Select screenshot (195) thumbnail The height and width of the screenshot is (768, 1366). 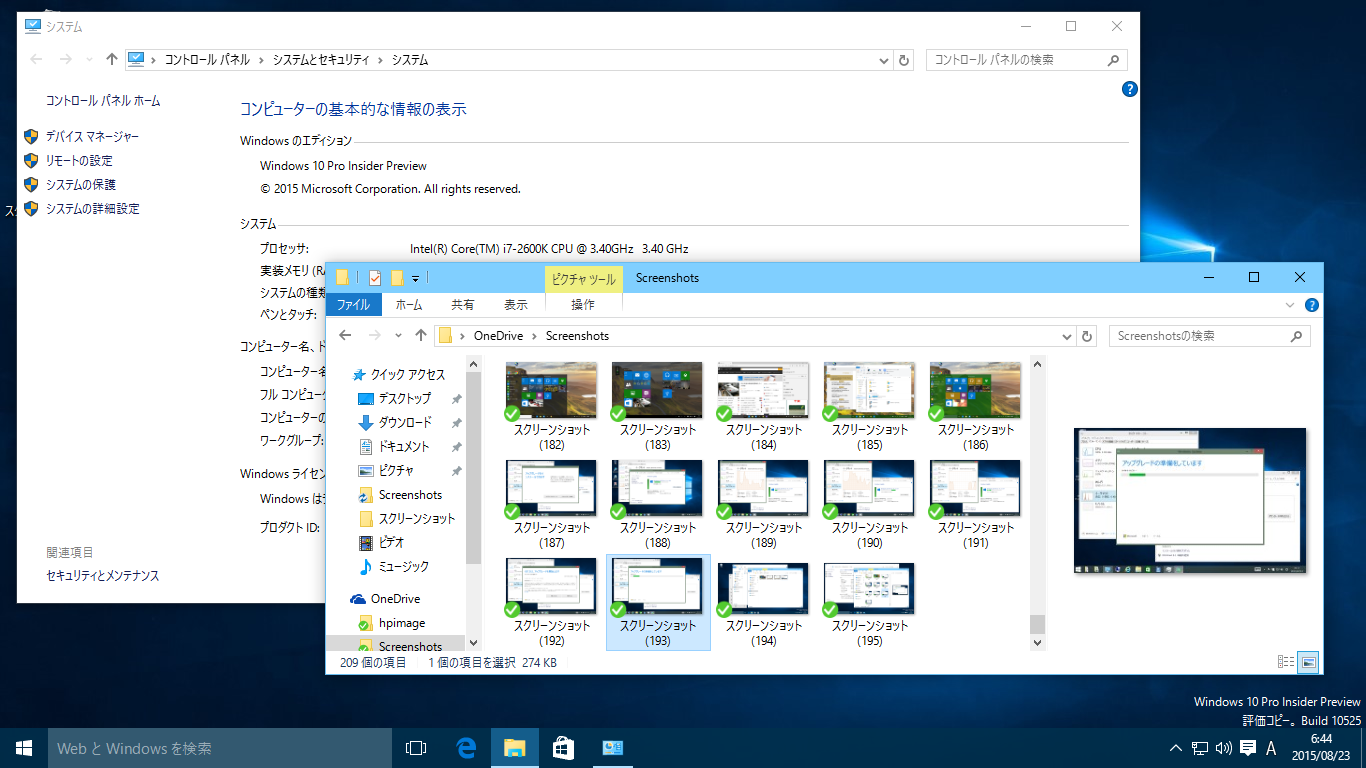pyautogui.click(x=869, y=602)
